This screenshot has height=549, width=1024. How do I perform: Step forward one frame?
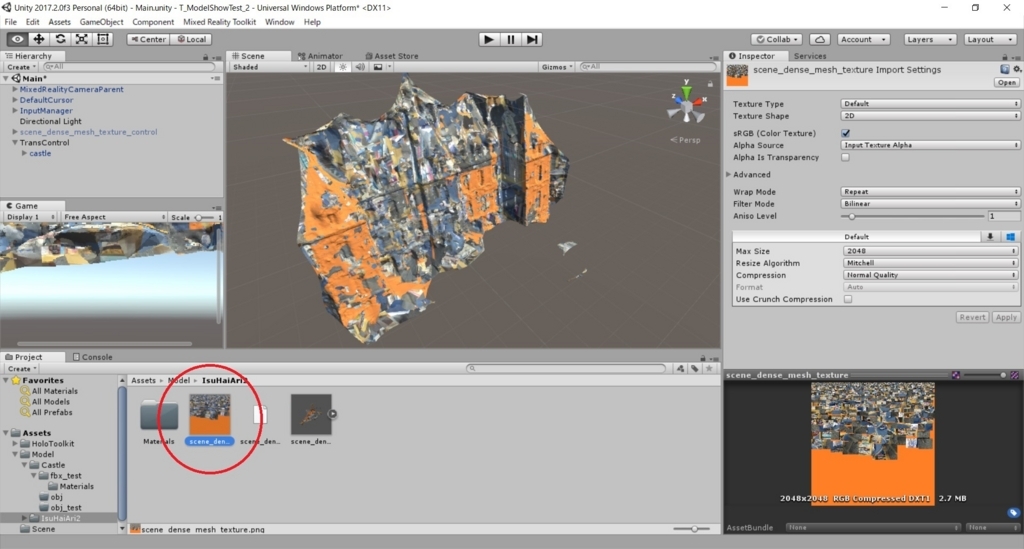pos(532,39)
